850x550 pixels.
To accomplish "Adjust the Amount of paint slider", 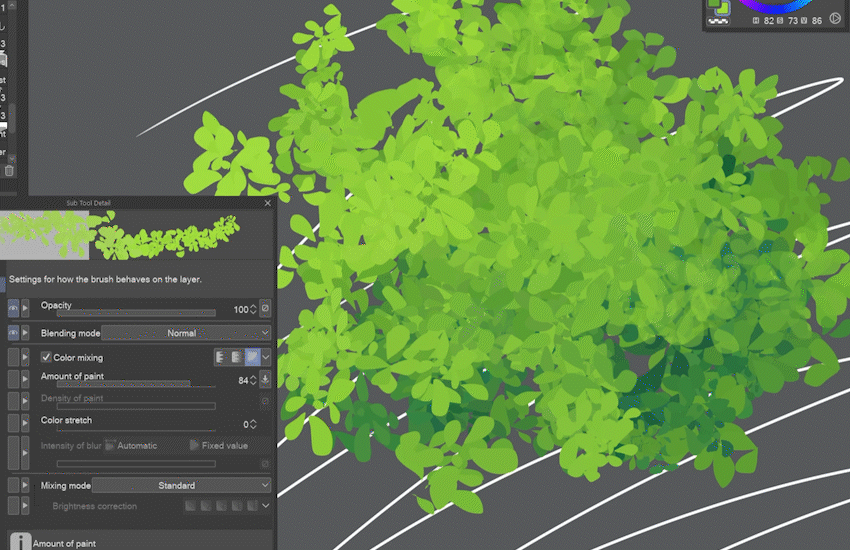I will (x=136, y=384).
